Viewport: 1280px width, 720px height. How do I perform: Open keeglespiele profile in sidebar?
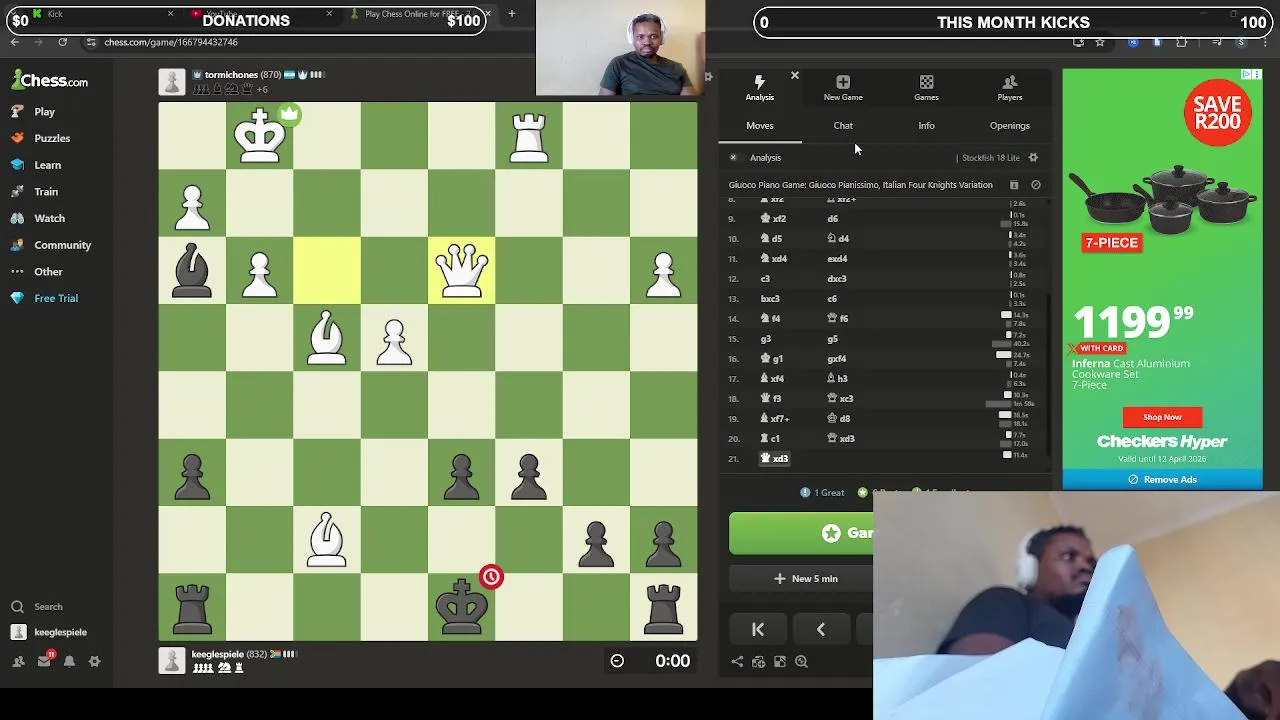pyautogui.click(x=50, y=632)
